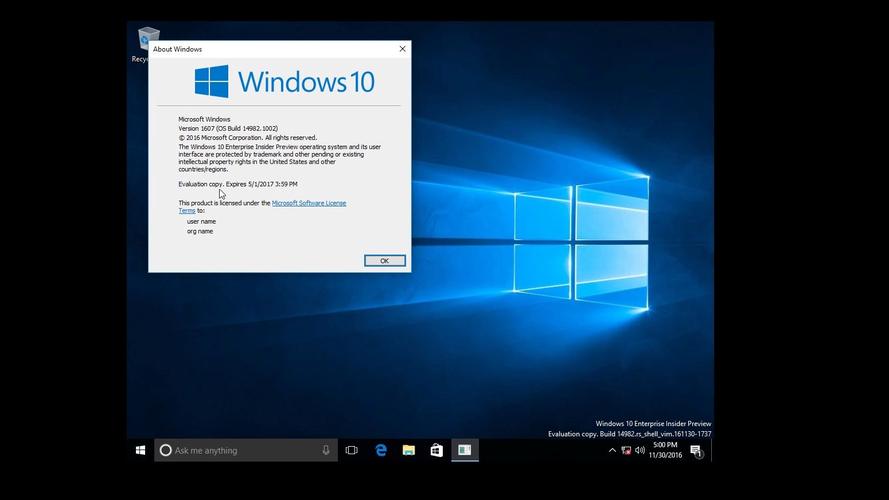Click the 'org name' text
Viewport: 889px width, 500px height.
point(200,231)
